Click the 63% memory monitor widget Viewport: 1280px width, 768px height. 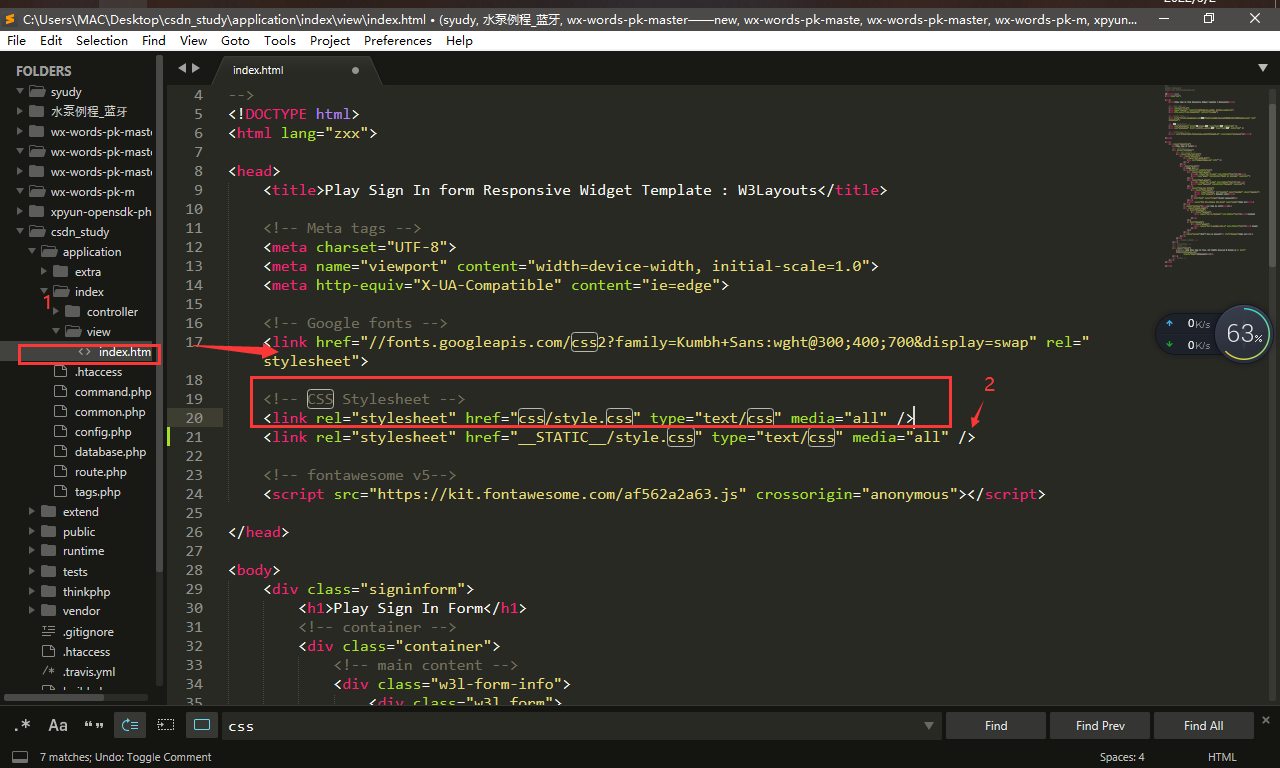[x=1245, y=334]
